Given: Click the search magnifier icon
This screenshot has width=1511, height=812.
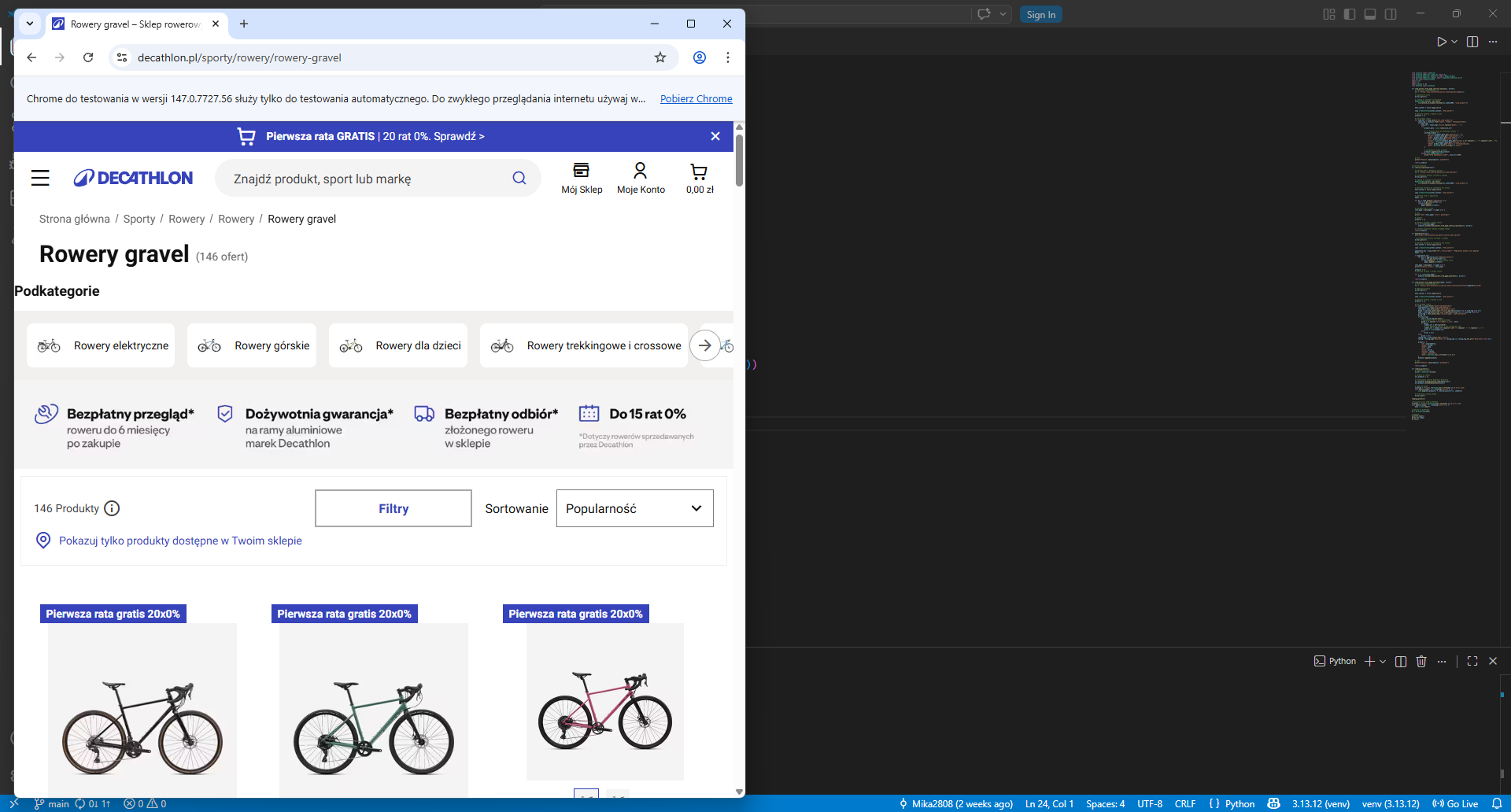Looking at the screenshot, I should [x=519, y=179].
